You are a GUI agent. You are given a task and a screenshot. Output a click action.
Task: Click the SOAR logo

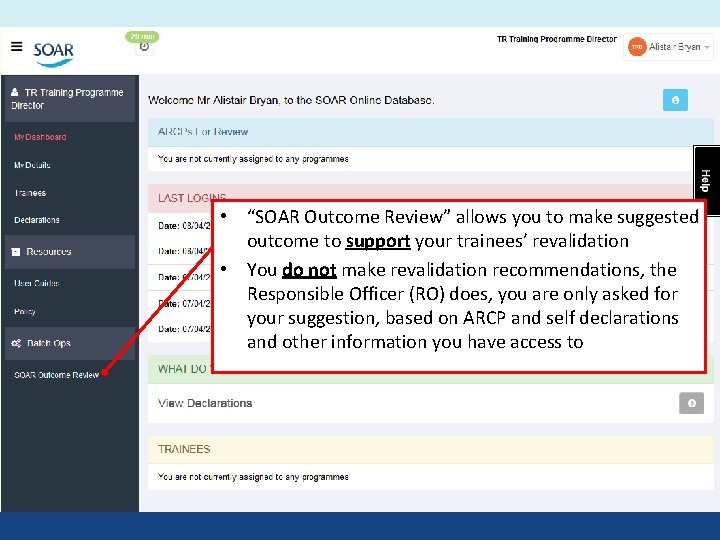point(53,54)
